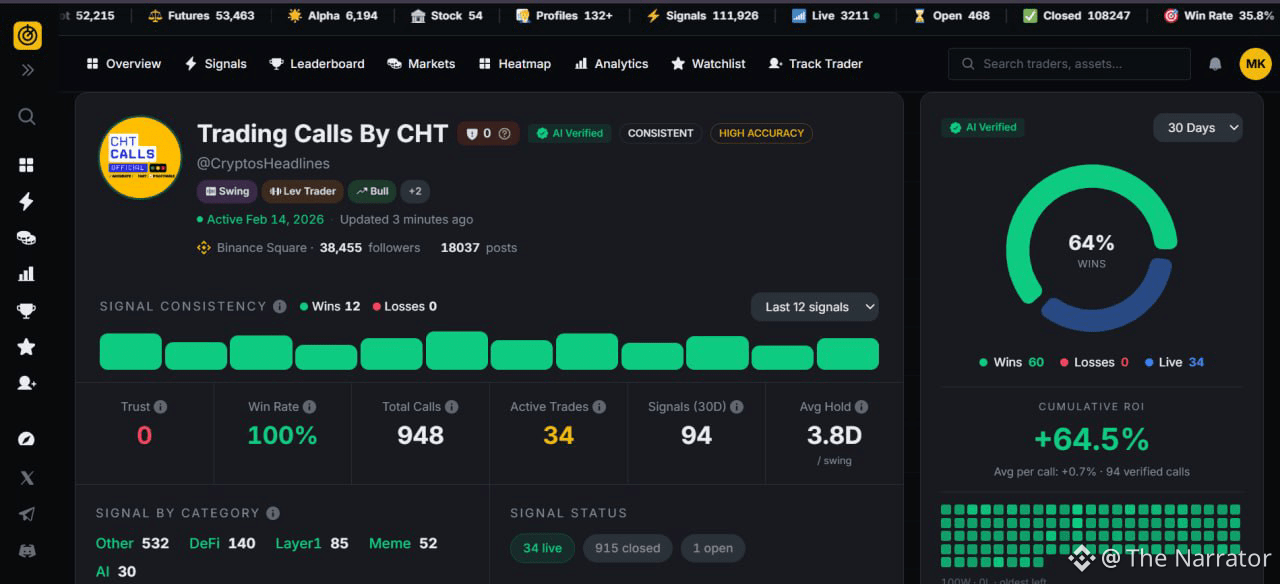Open Discord link in sidebar

[27, 551]
